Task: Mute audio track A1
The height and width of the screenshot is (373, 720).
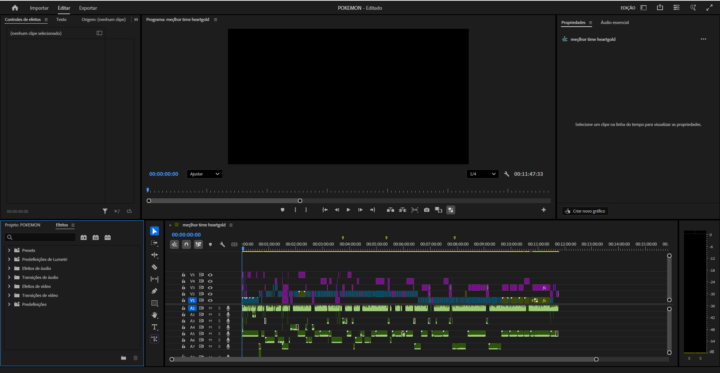Action: [x=210, y=308]
